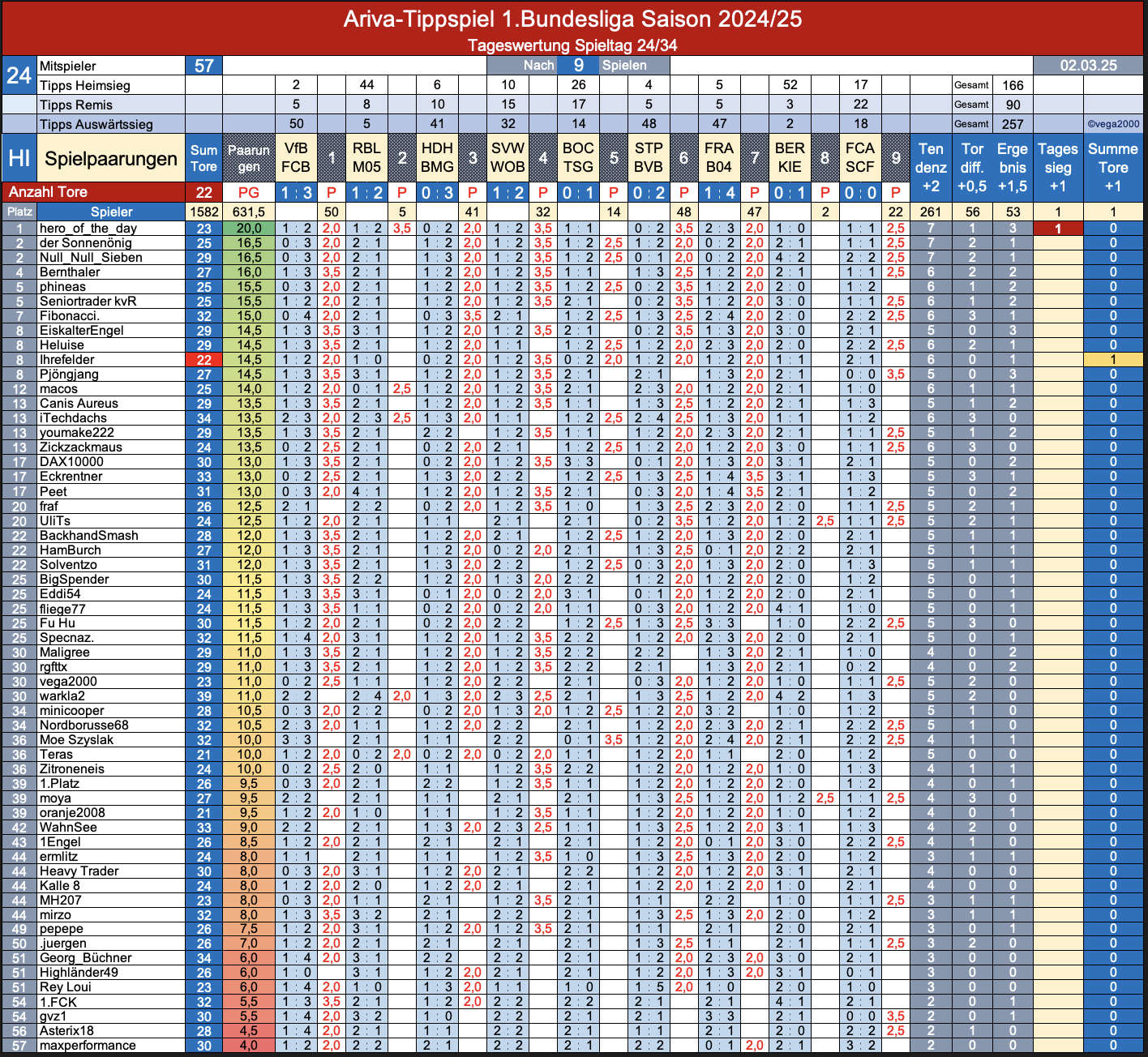Image resolution: width=1148 pixels, height=1057 pixels.
Task: Click the 'Tipps Remis' row label
Action: pyautogui.click(x=76, y=105)
